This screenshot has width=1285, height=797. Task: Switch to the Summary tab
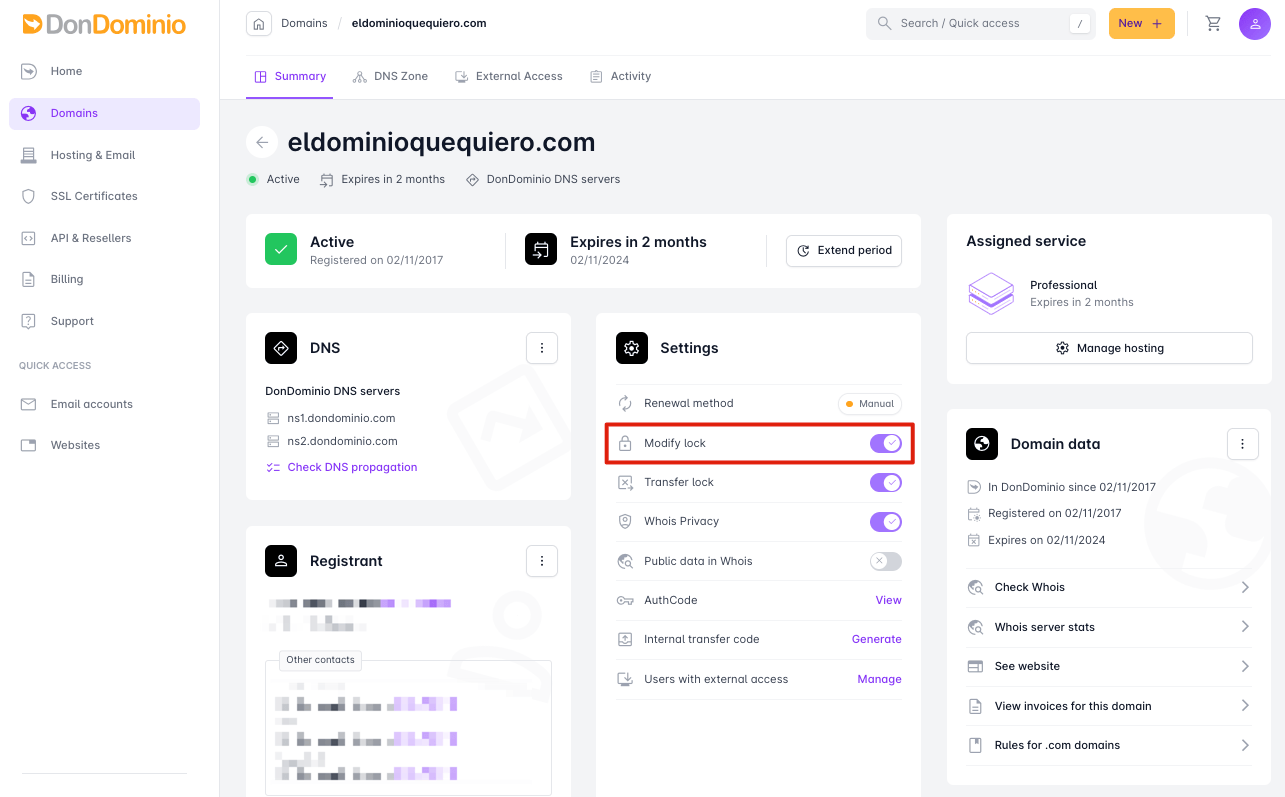tap(290, 76)
